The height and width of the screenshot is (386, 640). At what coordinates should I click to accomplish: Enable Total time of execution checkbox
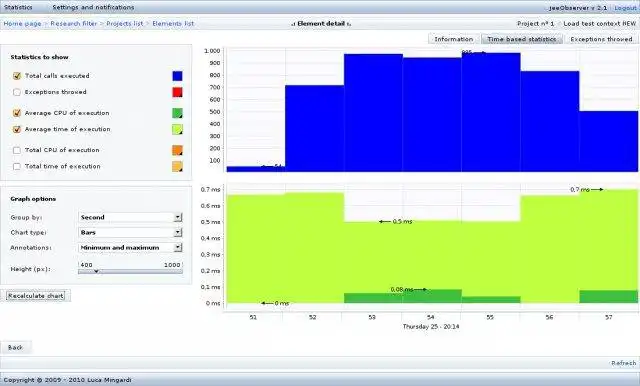17,166
